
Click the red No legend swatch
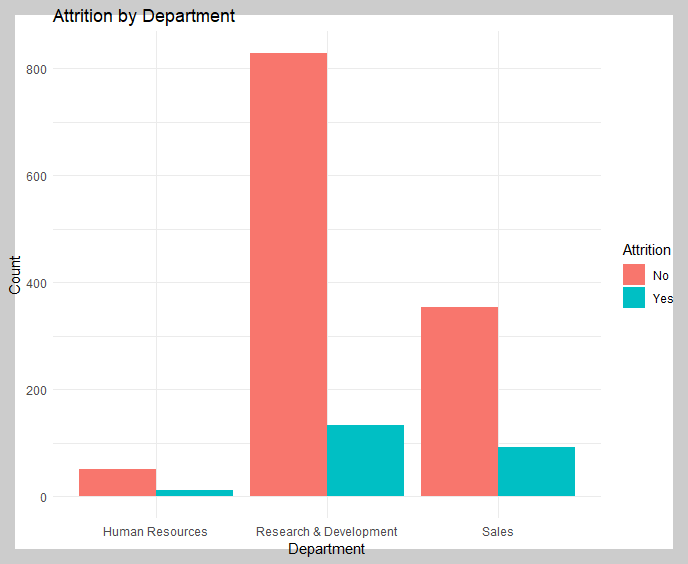point(634,275)
